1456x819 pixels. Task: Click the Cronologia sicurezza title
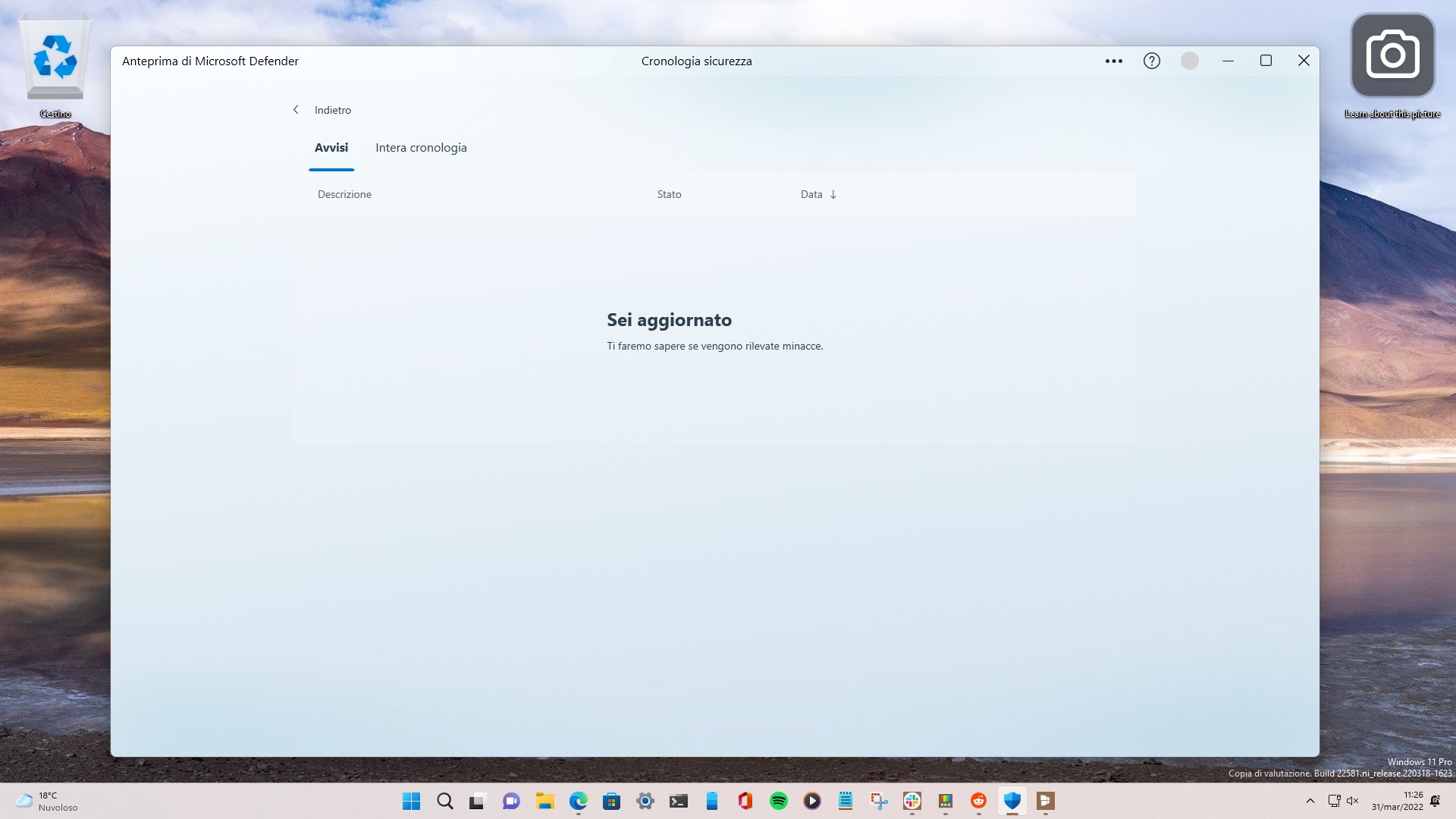tap(696, 61)
